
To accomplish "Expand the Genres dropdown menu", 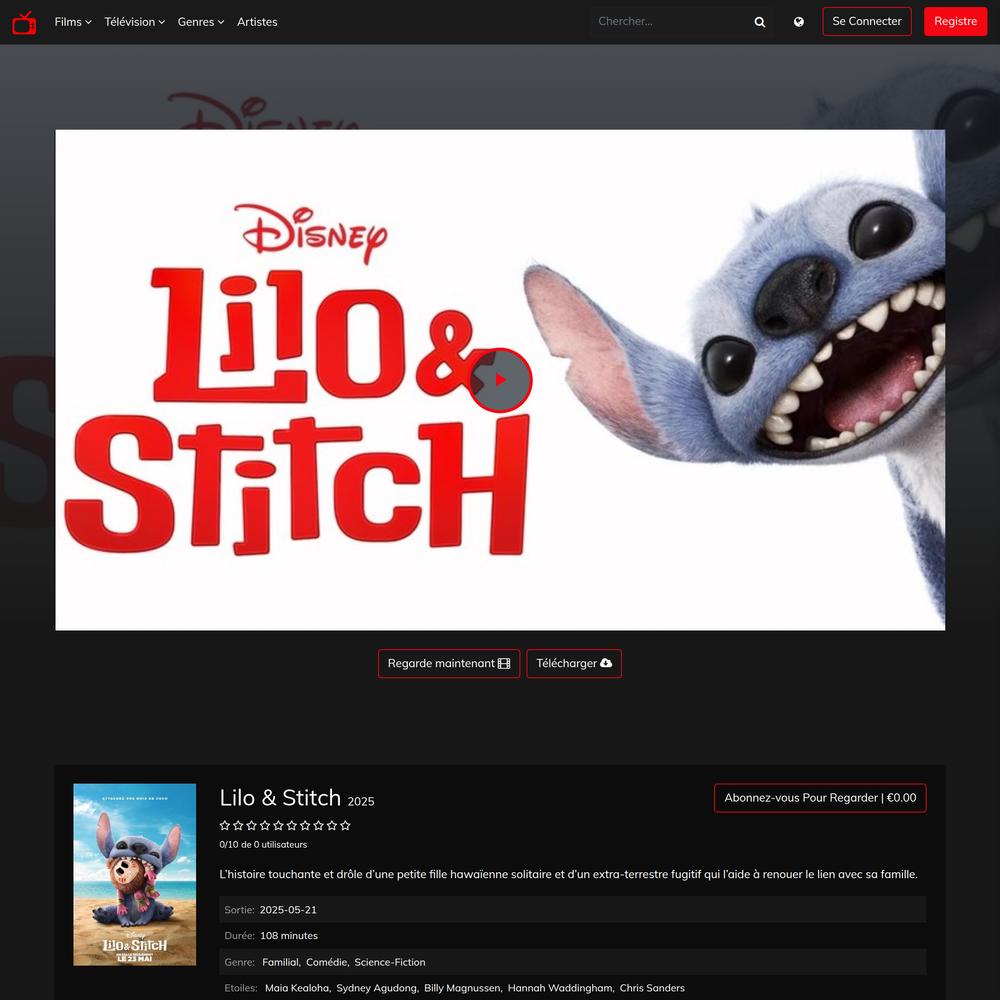I will point(201,22).
